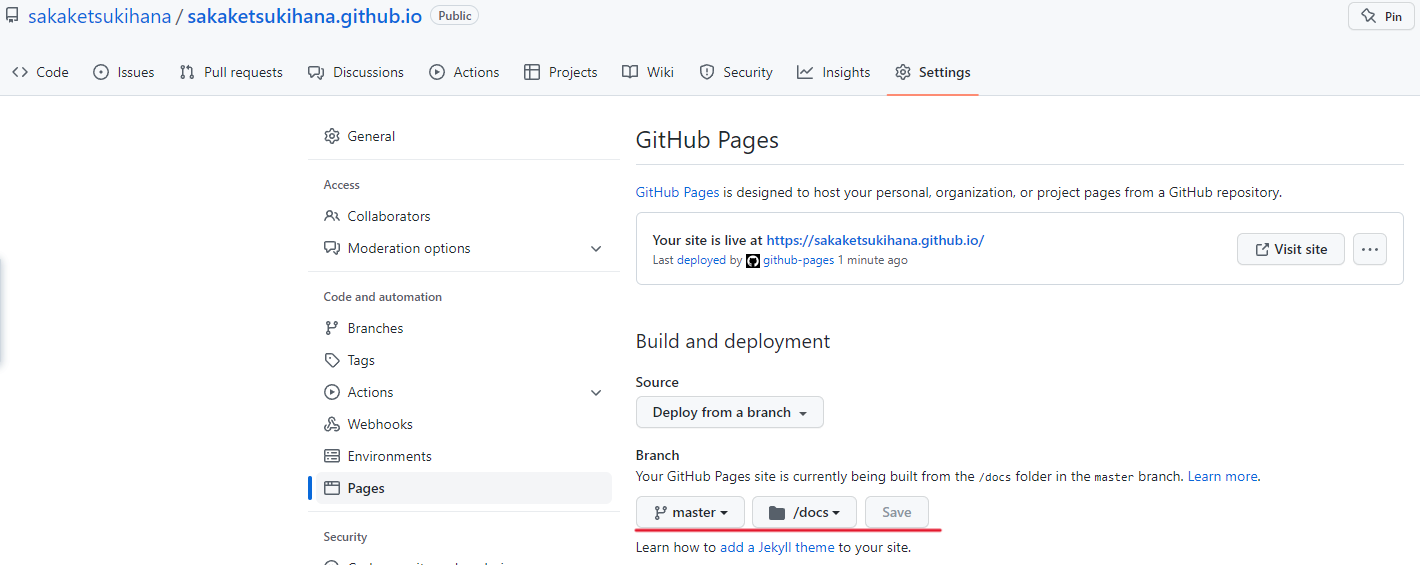
Task: Click the Discussions icon in tab bar
Action: [315, 72]
